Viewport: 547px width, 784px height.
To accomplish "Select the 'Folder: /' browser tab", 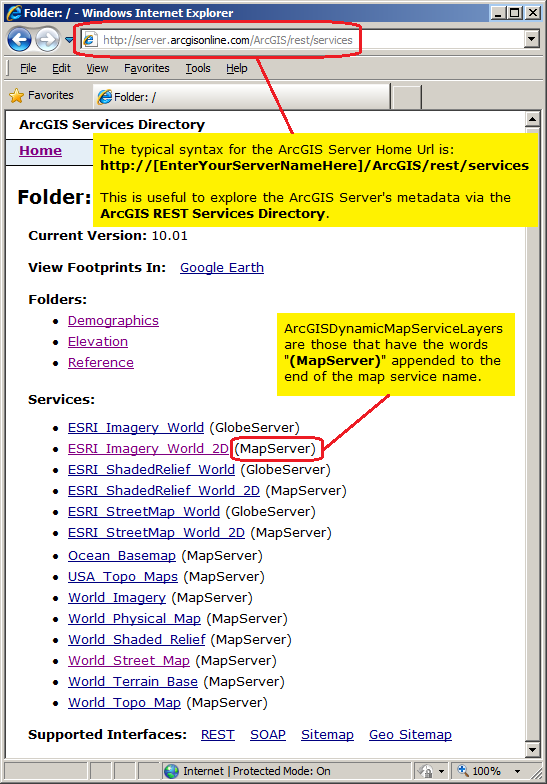I will (x=242, y=96).
